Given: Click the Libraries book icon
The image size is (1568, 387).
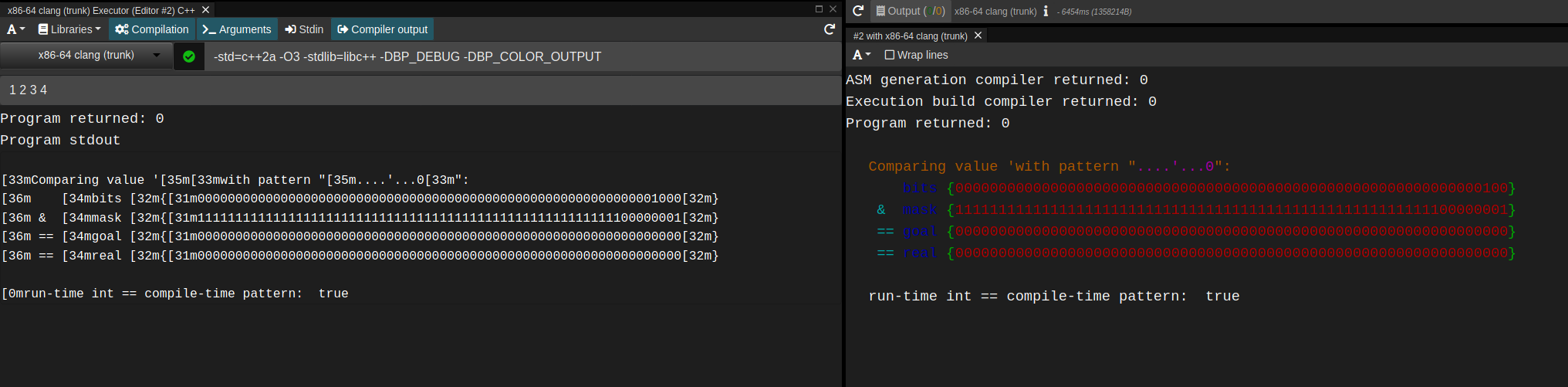Looking at the screenshot, I should pyautogui.click(x=43, y=29).
